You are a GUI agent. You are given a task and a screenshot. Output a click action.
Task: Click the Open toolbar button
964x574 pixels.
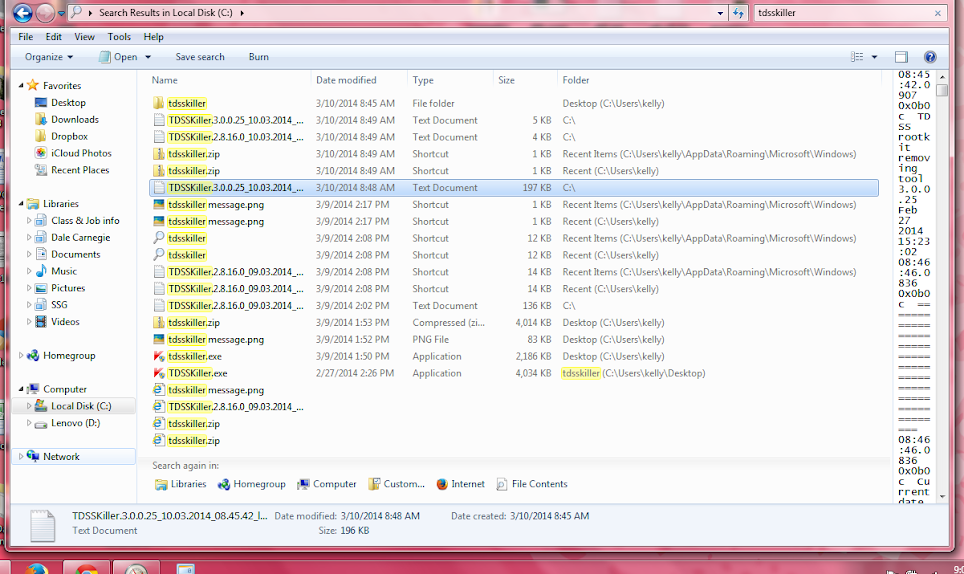pyautogui.click(x=118, y=57)
